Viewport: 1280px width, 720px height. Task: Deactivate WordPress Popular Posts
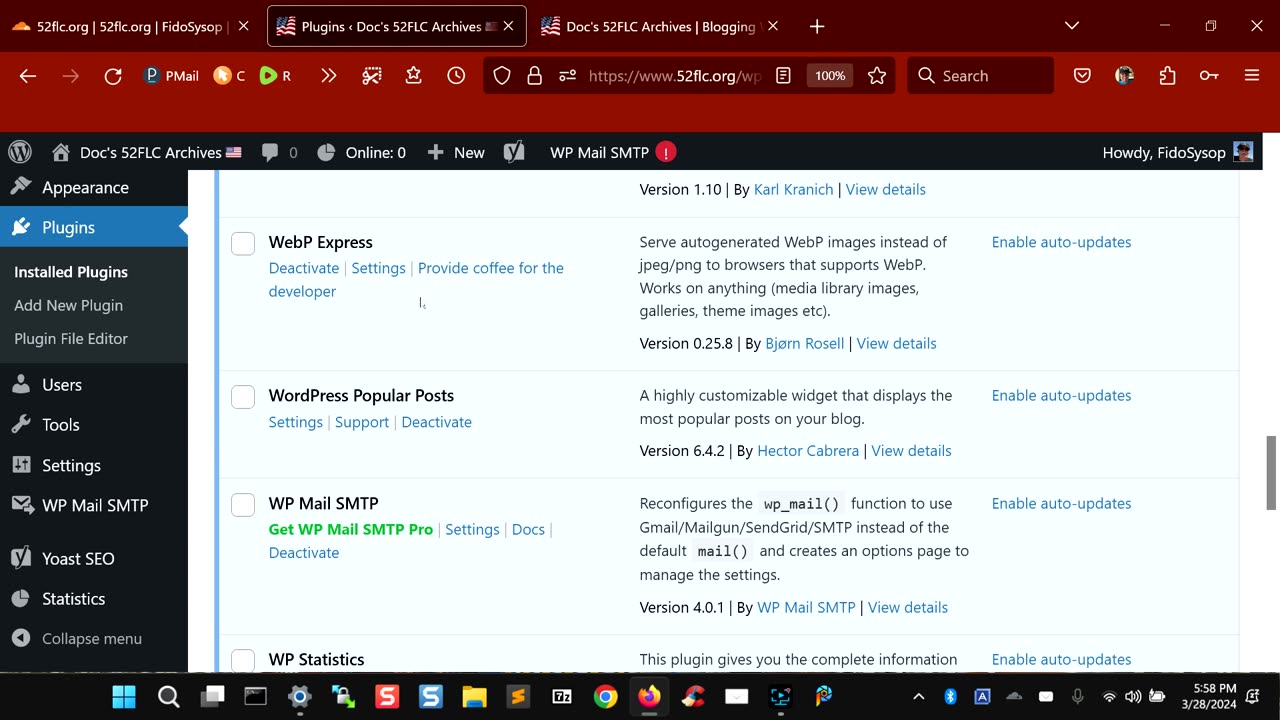pos(436,422)
